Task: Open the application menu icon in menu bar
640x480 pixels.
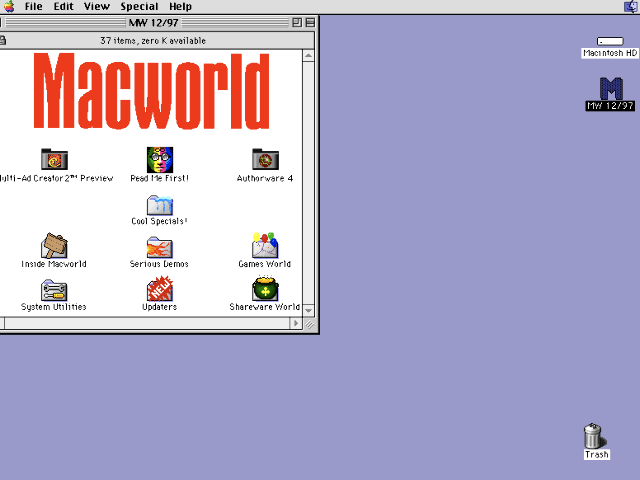Action: point(631,7)
